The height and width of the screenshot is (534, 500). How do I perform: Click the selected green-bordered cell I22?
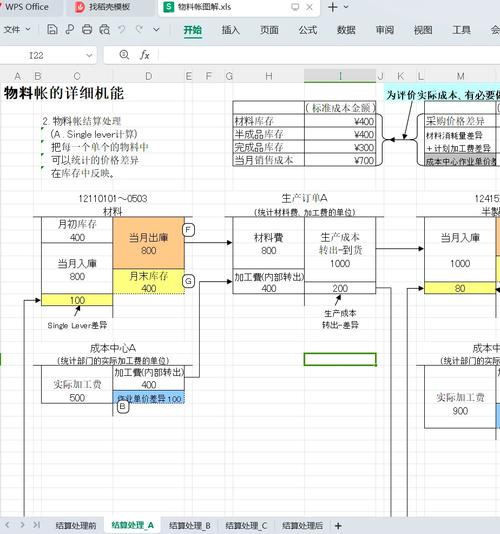point(340,359)
